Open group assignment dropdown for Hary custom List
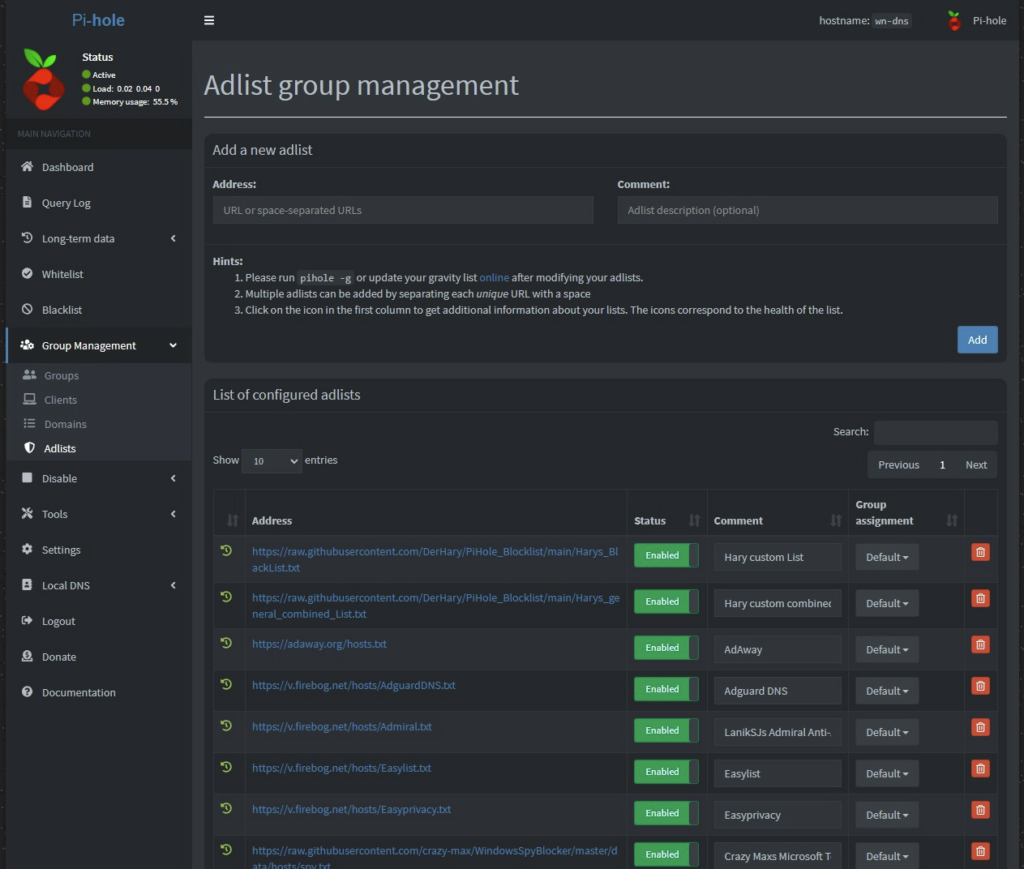Image resolution: width=1024 pixels, height=869 pixels. pos(887,558)
